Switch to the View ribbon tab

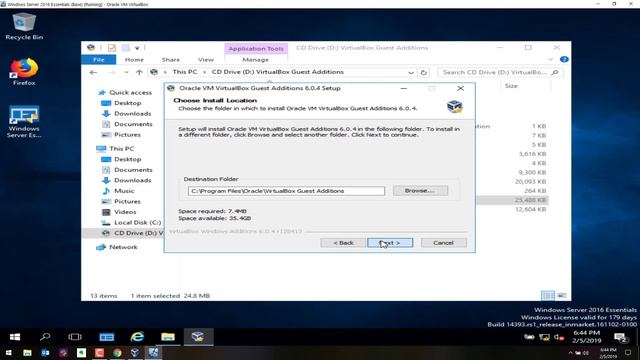pyautogui.click(x=206, y=60)
